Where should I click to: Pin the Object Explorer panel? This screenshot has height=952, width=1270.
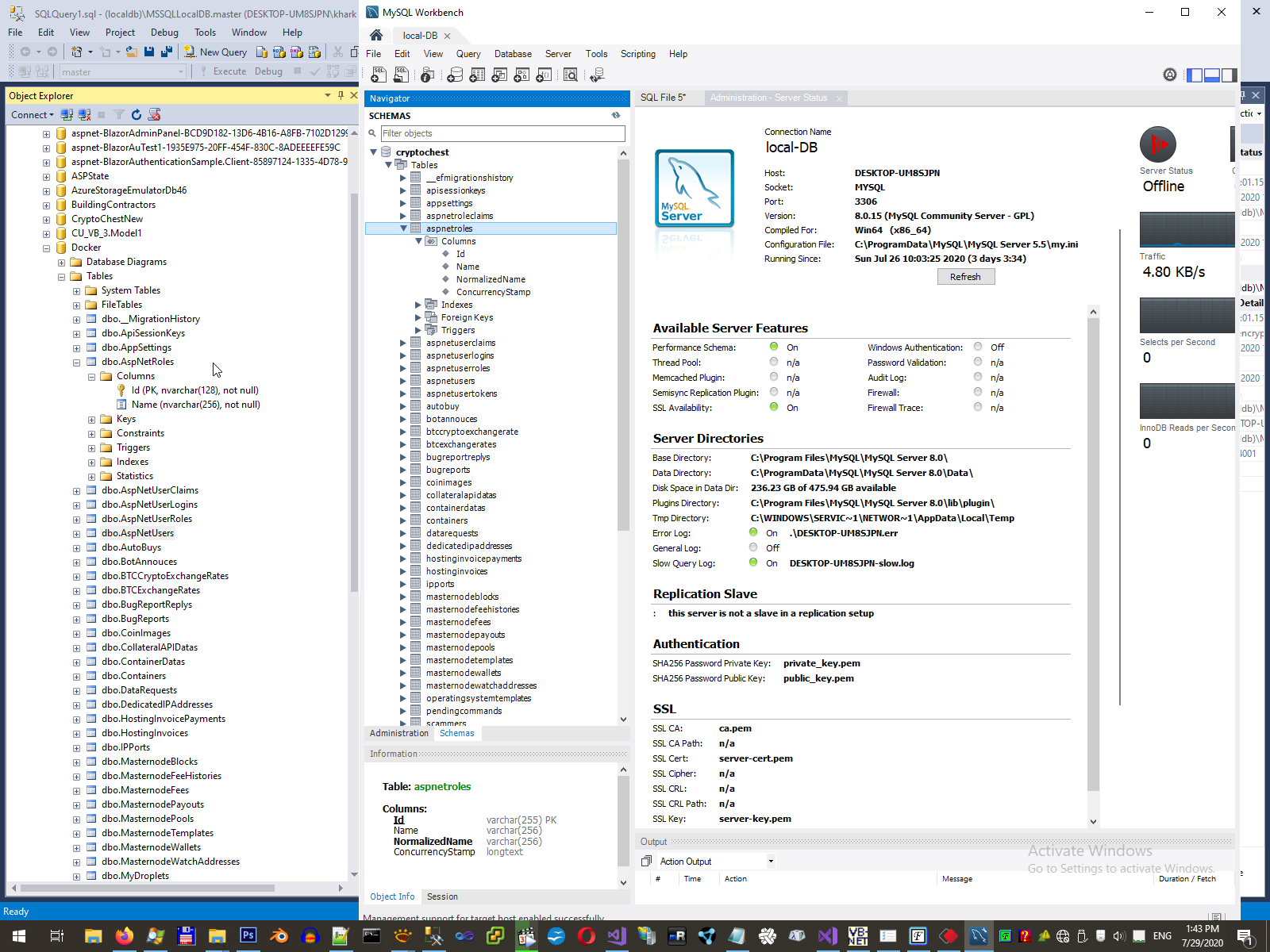(x=341, y=95)
